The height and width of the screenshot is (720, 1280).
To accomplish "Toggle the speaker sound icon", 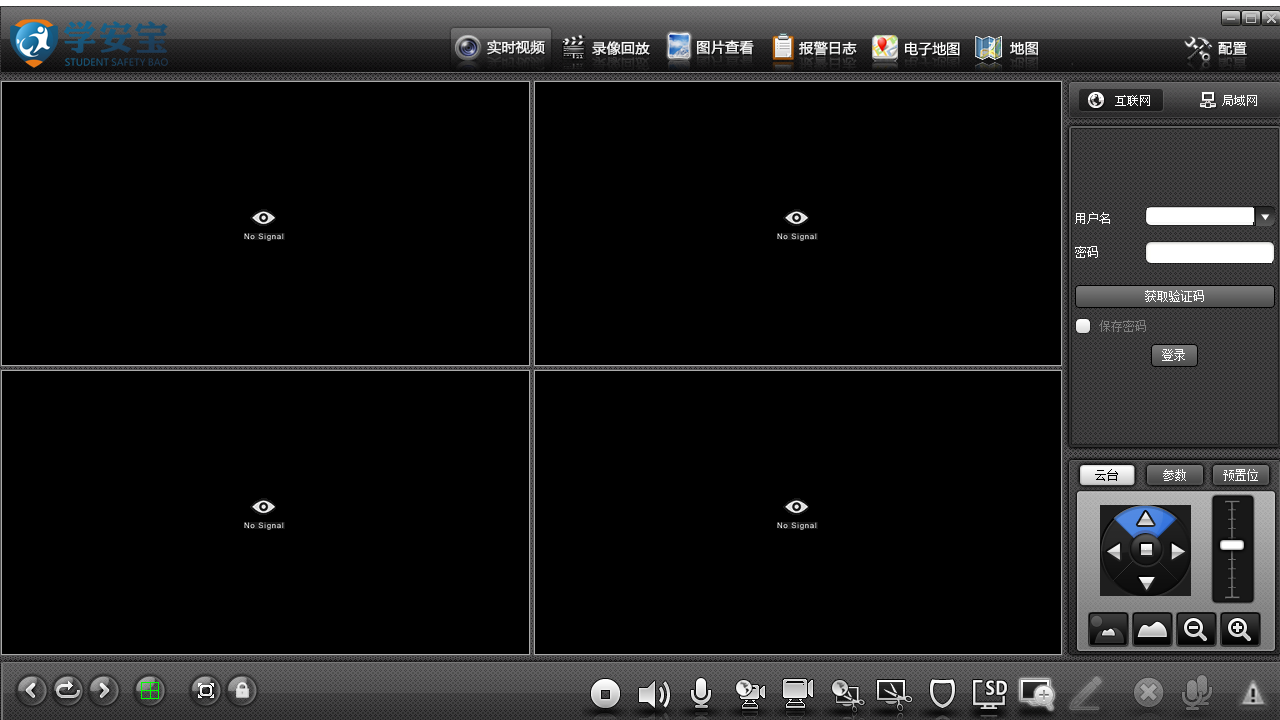I will 653,693.
